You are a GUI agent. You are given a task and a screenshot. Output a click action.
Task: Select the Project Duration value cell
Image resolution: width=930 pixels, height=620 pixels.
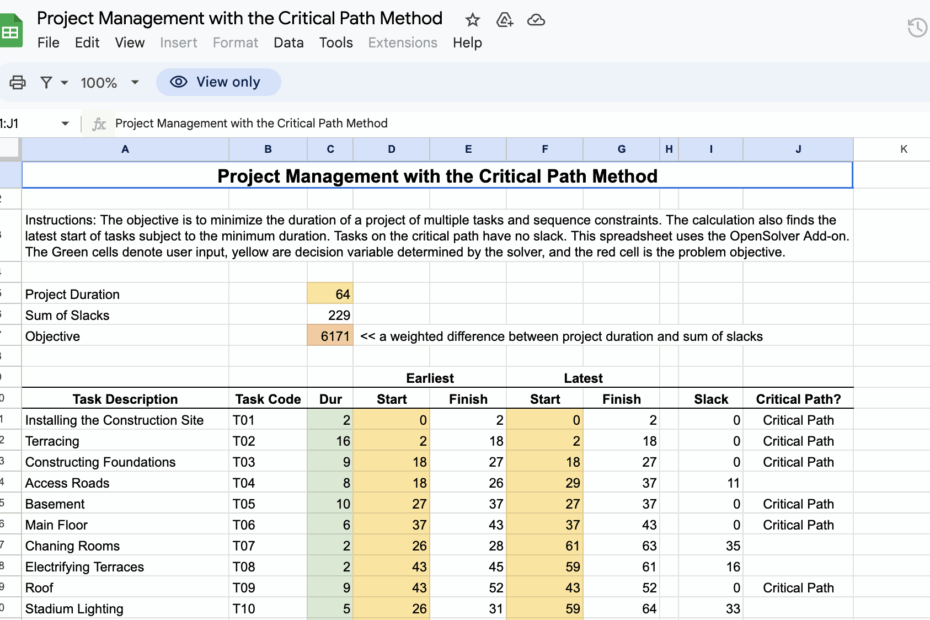point(330,294)
